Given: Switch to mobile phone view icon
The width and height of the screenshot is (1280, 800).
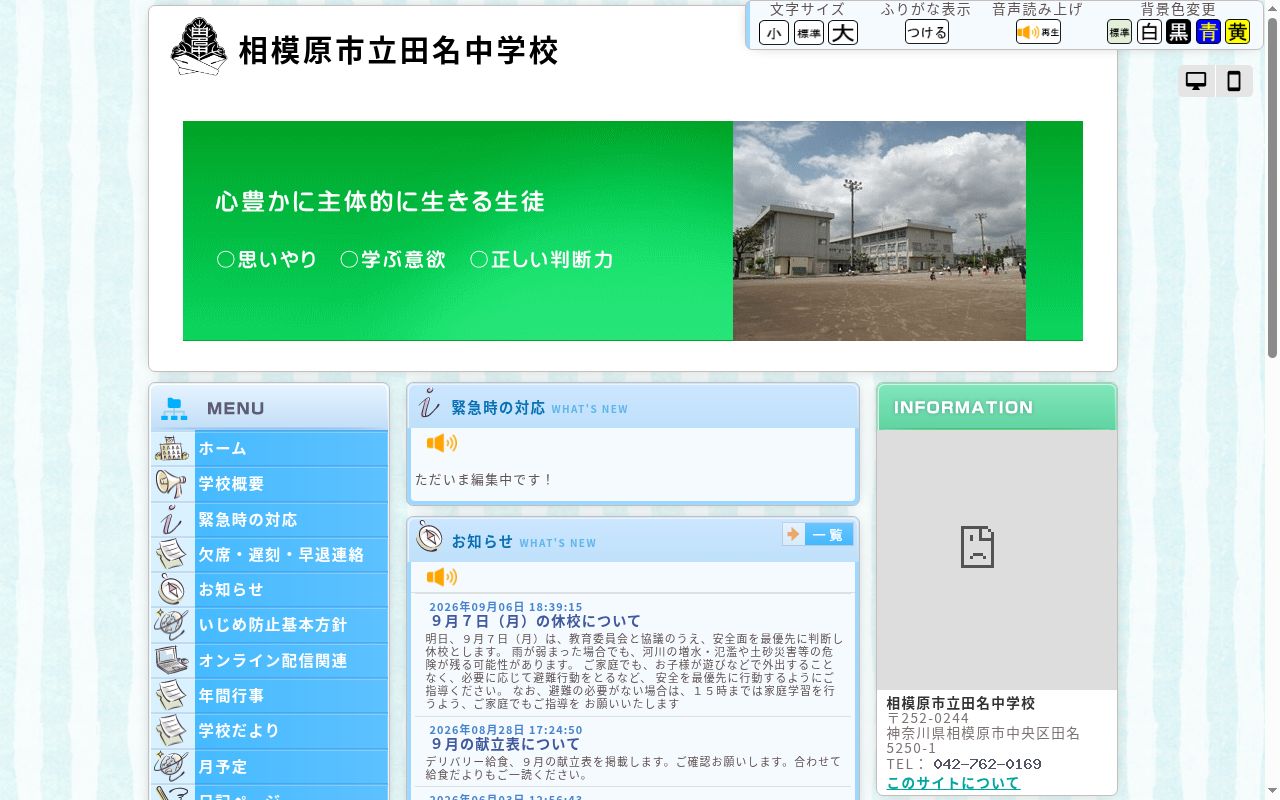Looking at the screenshot, I should point(1234,82).
